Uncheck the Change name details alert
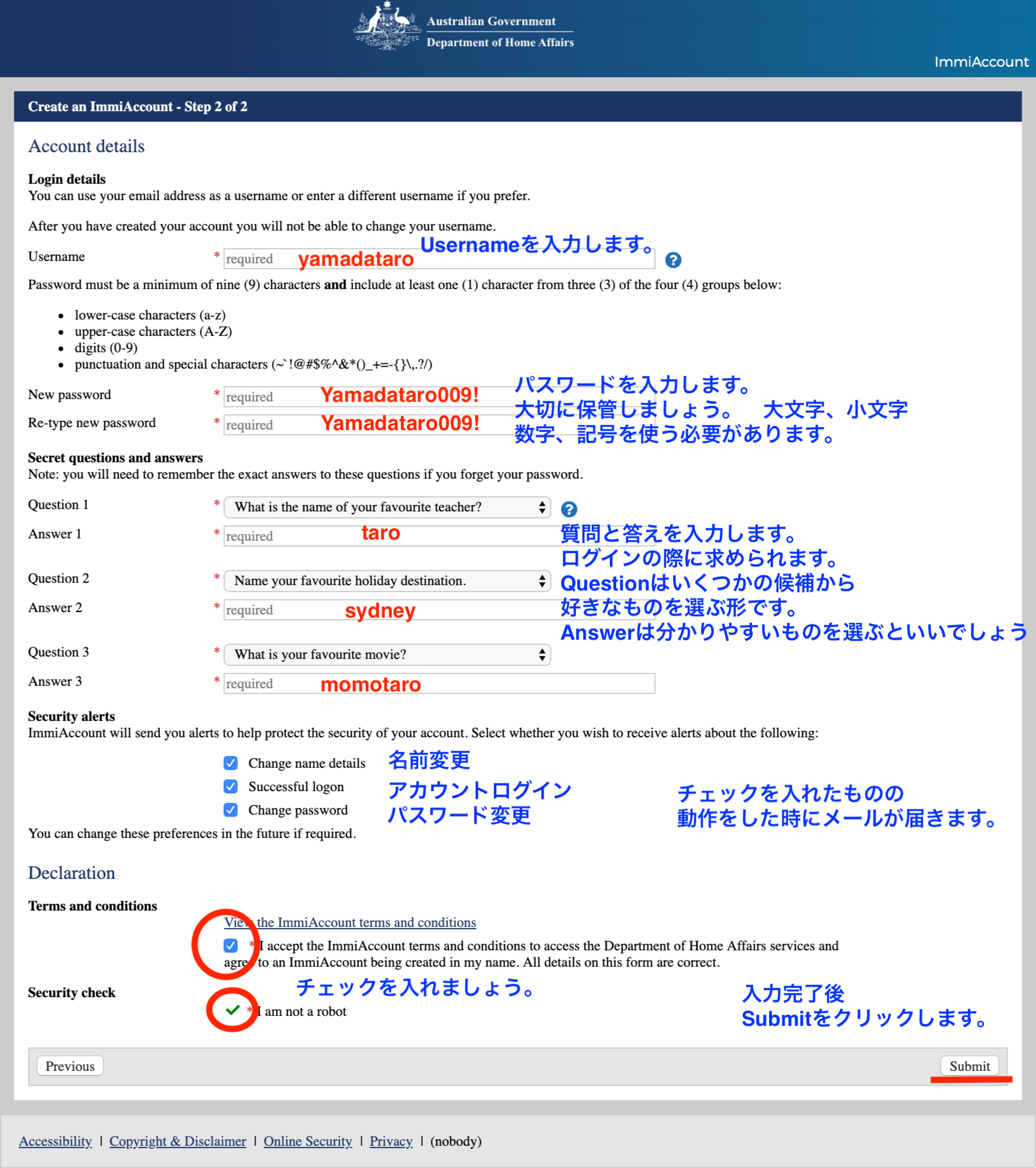The height and width of the screenshot is (1168, 1036). click(x=231, y=763)
